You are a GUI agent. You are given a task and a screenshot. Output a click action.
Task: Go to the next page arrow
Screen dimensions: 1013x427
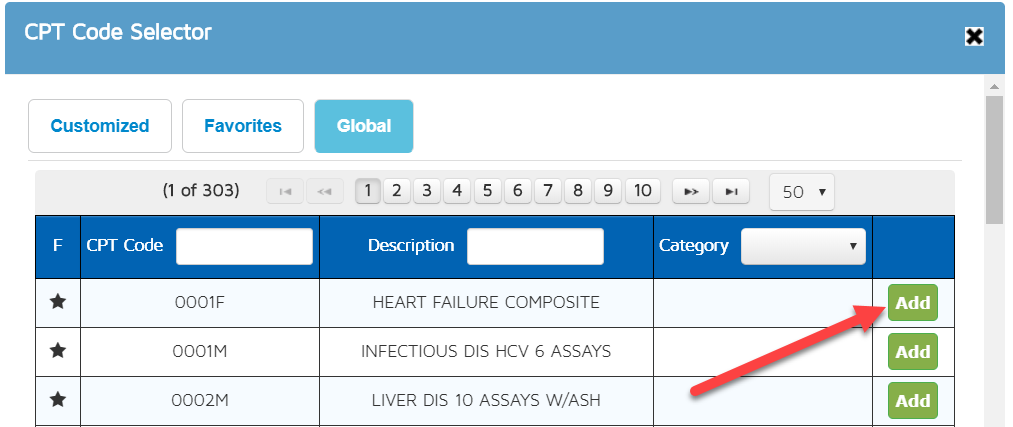(690, 191)
